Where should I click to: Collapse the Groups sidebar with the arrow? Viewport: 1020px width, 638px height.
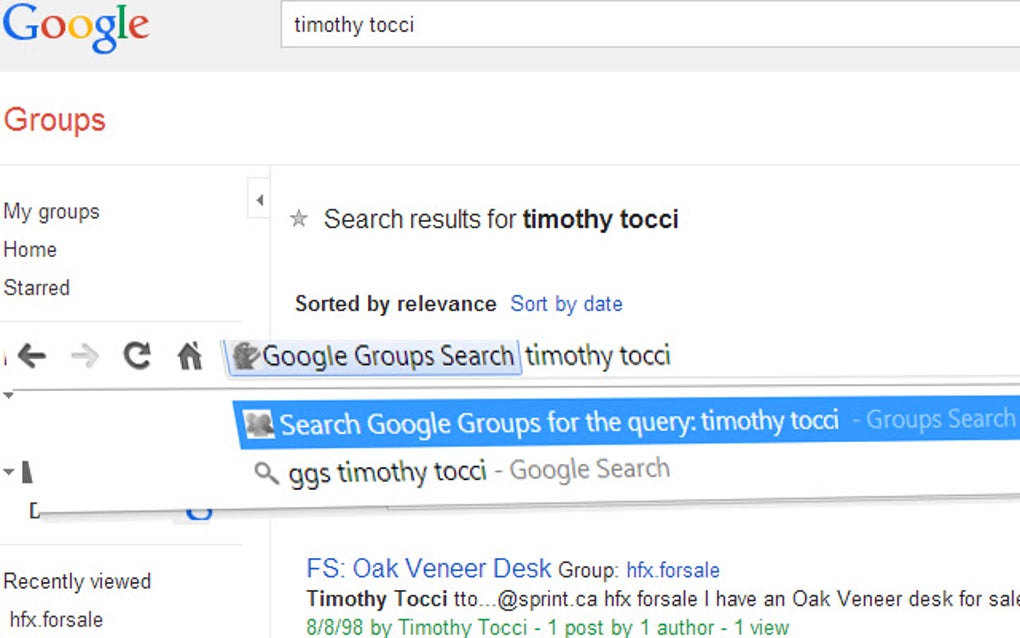(260, 198)
